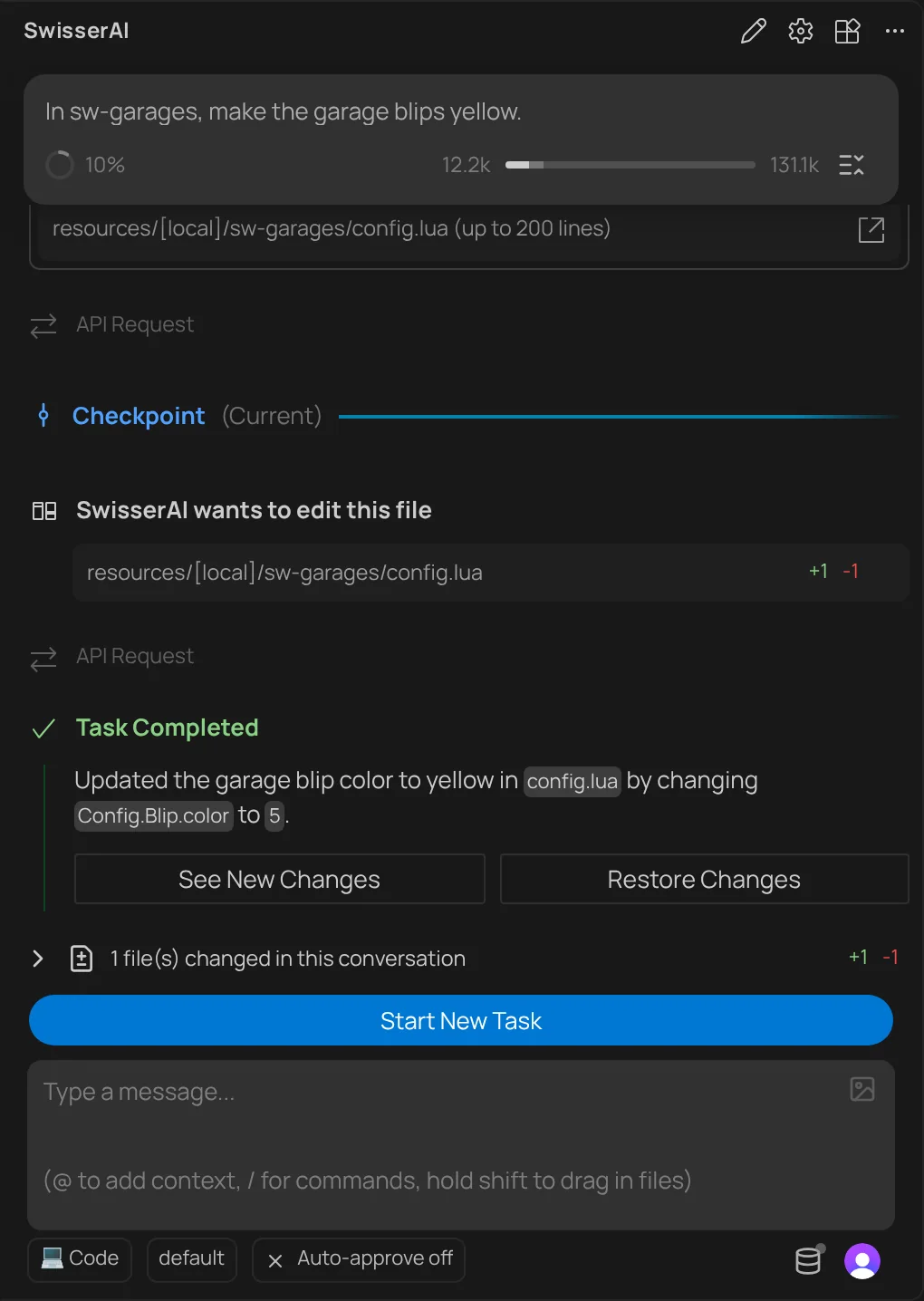This screenshot has height=1301, width=924.
Task: Click the second 'API Request' label
Action: click(135, 656)
